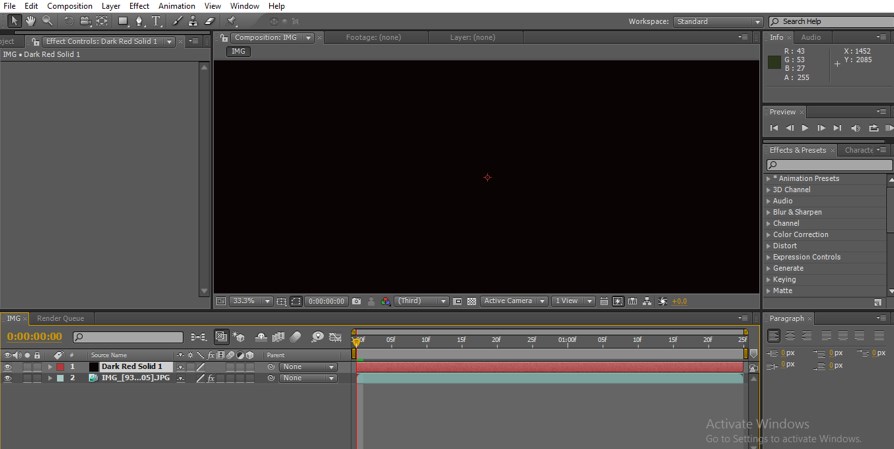Click Dark Red Solid 1 color label swatch
Image resolution: width=894 pixels, height=449 pixels.
tap(59, 367)
